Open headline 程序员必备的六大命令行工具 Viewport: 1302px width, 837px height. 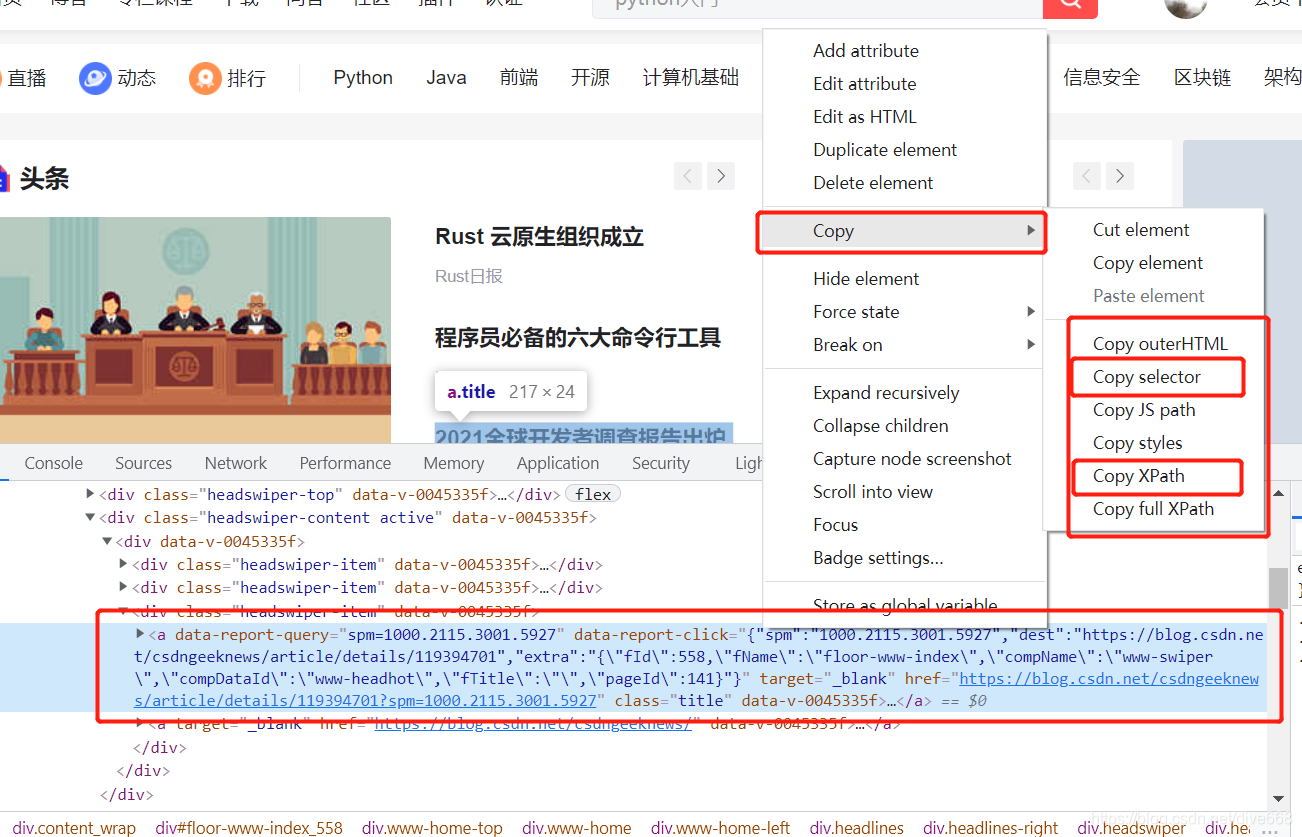point(578,338)
